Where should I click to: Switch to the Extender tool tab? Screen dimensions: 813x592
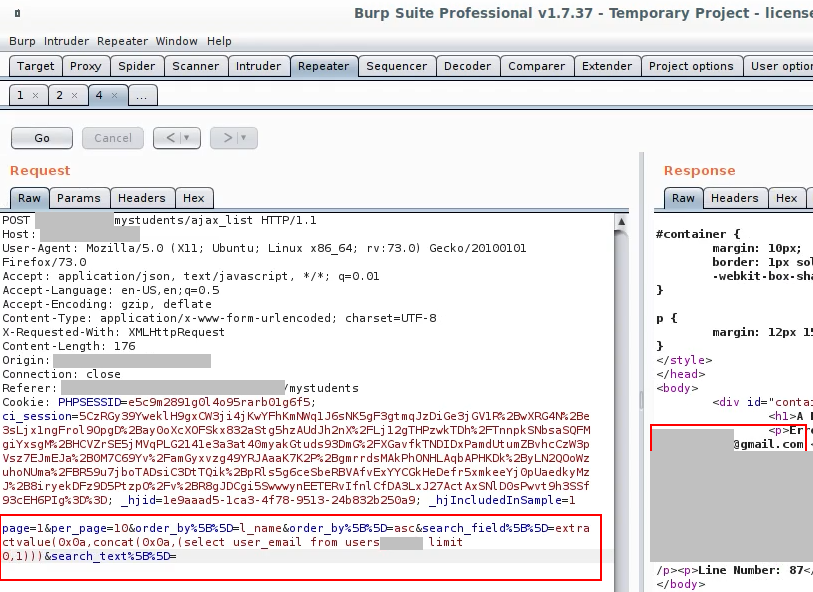pos(607,66)
